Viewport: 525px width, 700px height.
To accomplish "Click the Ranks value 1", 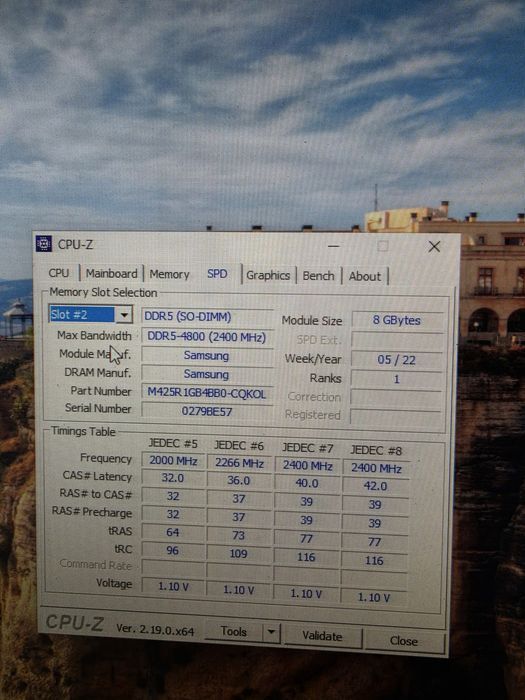I will (x=396, y=379).
